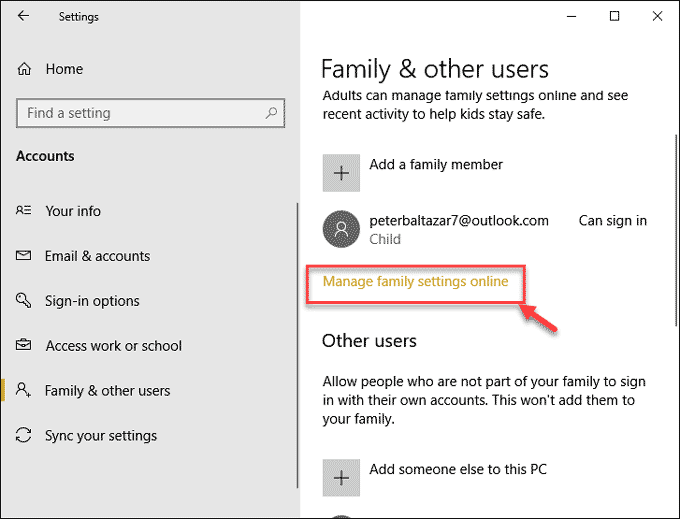Click Add a family member label
The width and height of the screenshot is (680, 519).
436,165
